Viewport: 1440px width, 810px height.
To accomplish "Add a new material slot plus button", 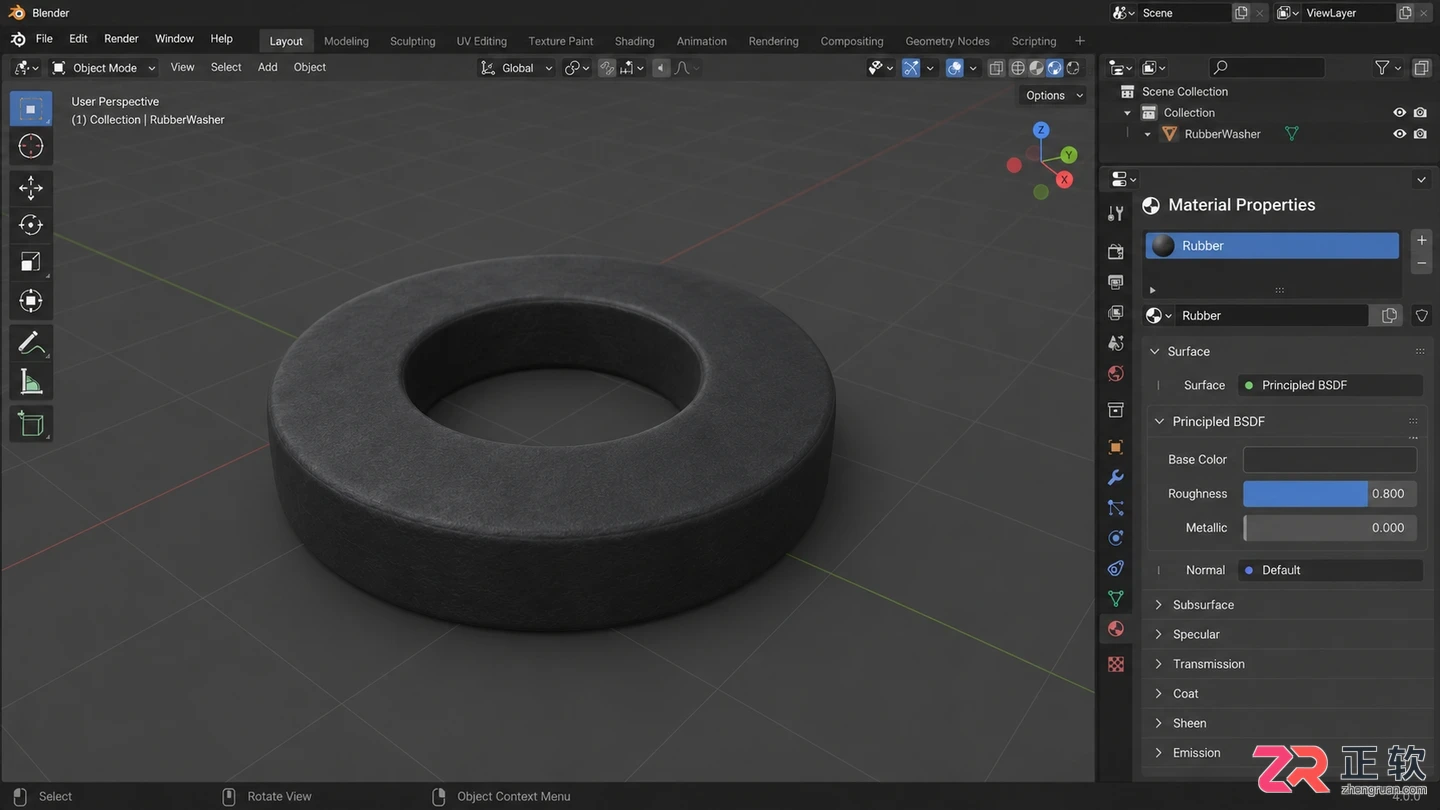I will (1421, 240).
